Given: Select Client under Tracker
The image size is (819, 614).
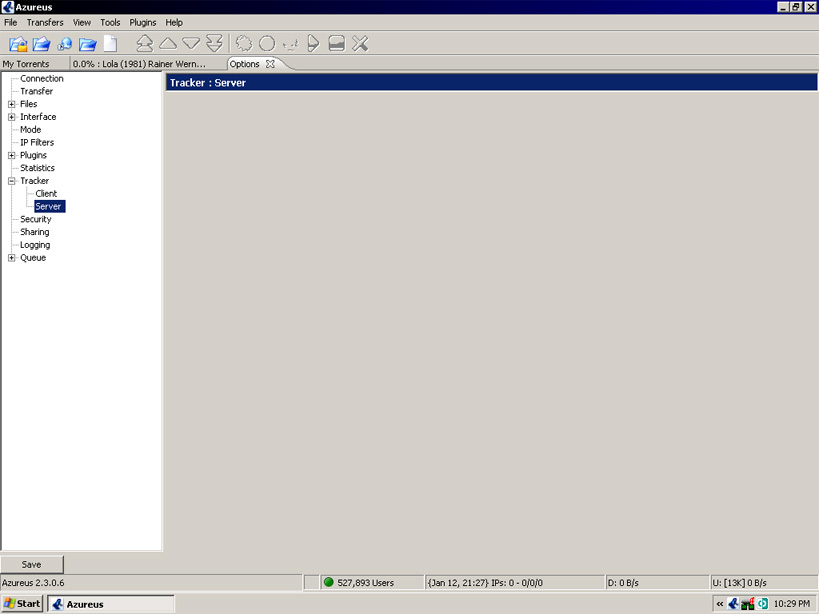Looking at the screenshot, I should point(46,194).
